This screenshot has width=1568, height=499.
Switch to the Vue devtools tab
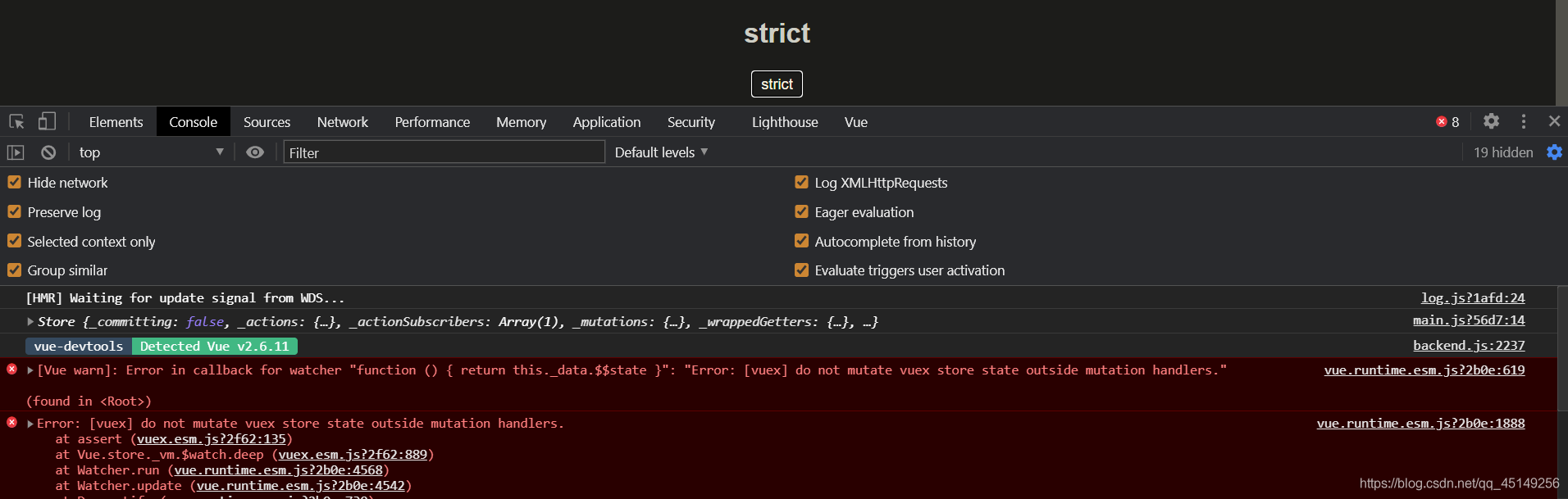coord(856,122)
